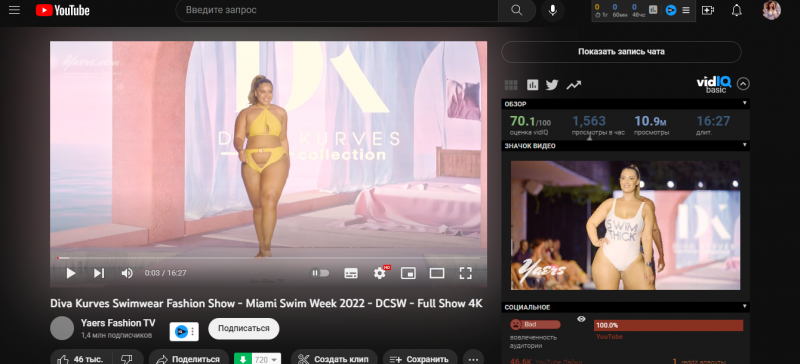Click 'Создать клип' button

point(334,359)
